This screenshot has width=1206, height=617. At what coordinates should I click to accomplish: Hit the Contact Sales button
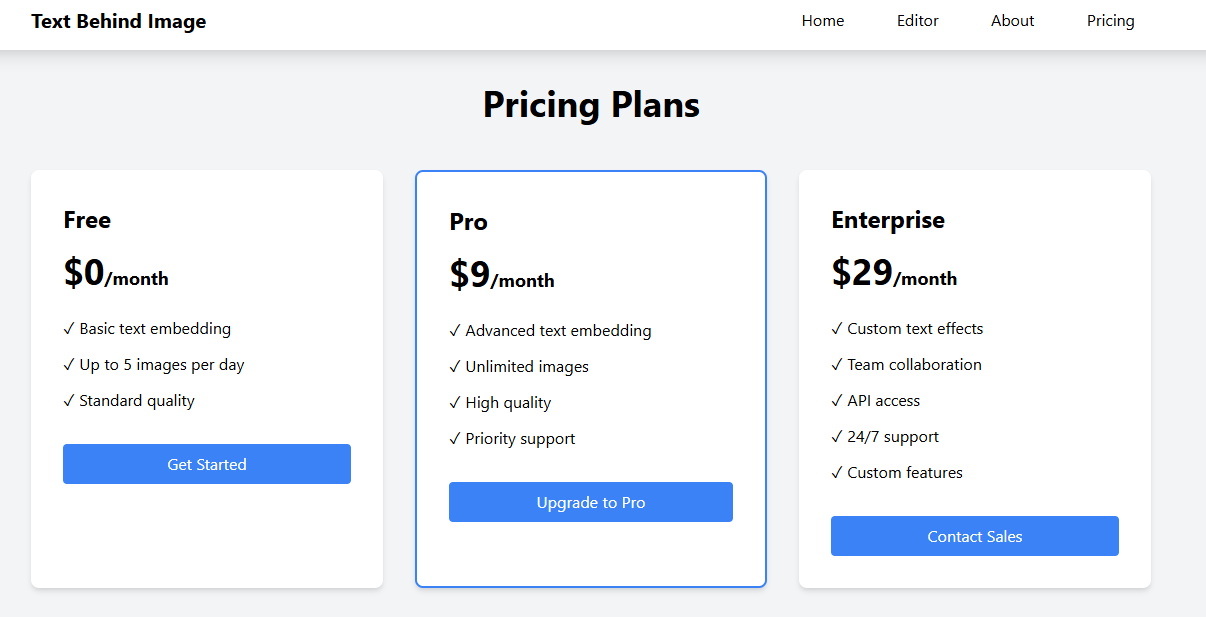pyautogui.click(x=974, y=536)
